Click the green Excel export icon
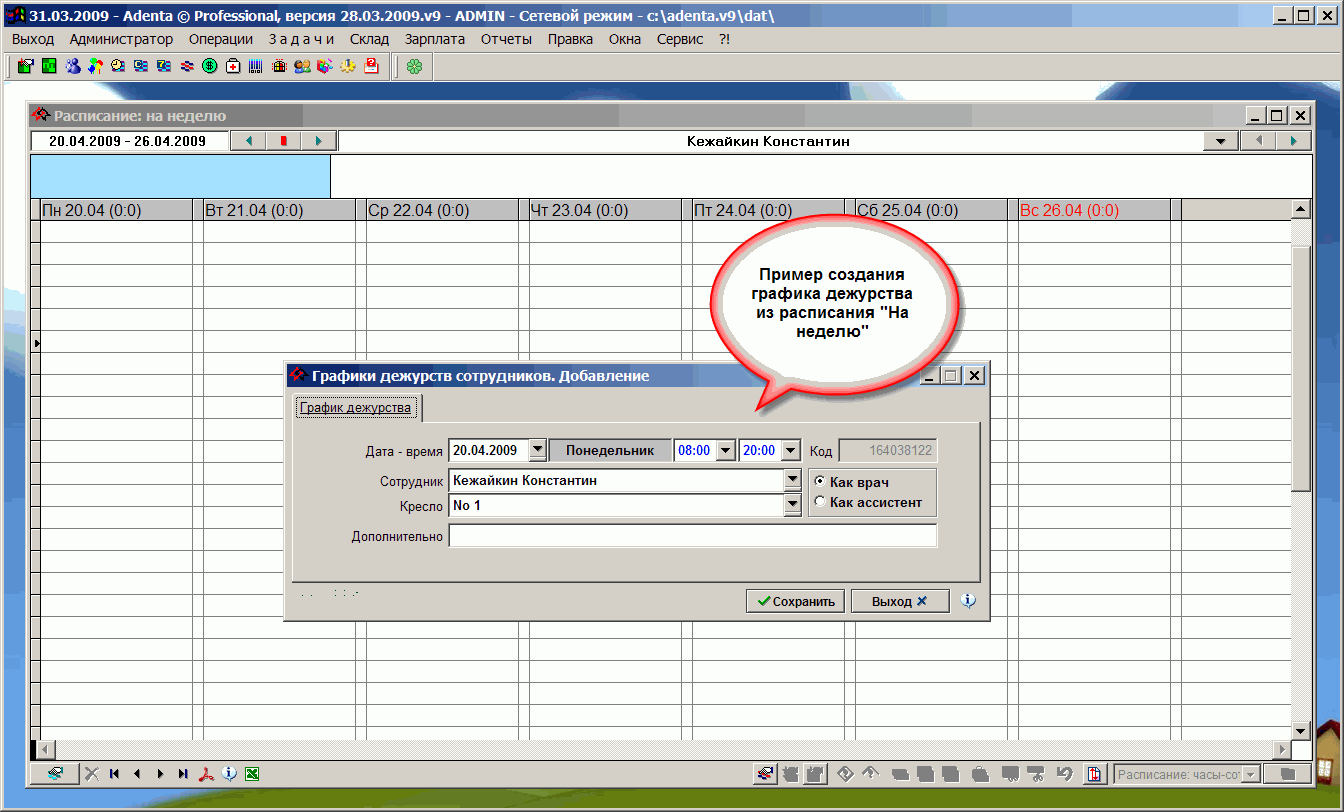The height and width of the screenshot is (812, 1344). tap(252, 773)
